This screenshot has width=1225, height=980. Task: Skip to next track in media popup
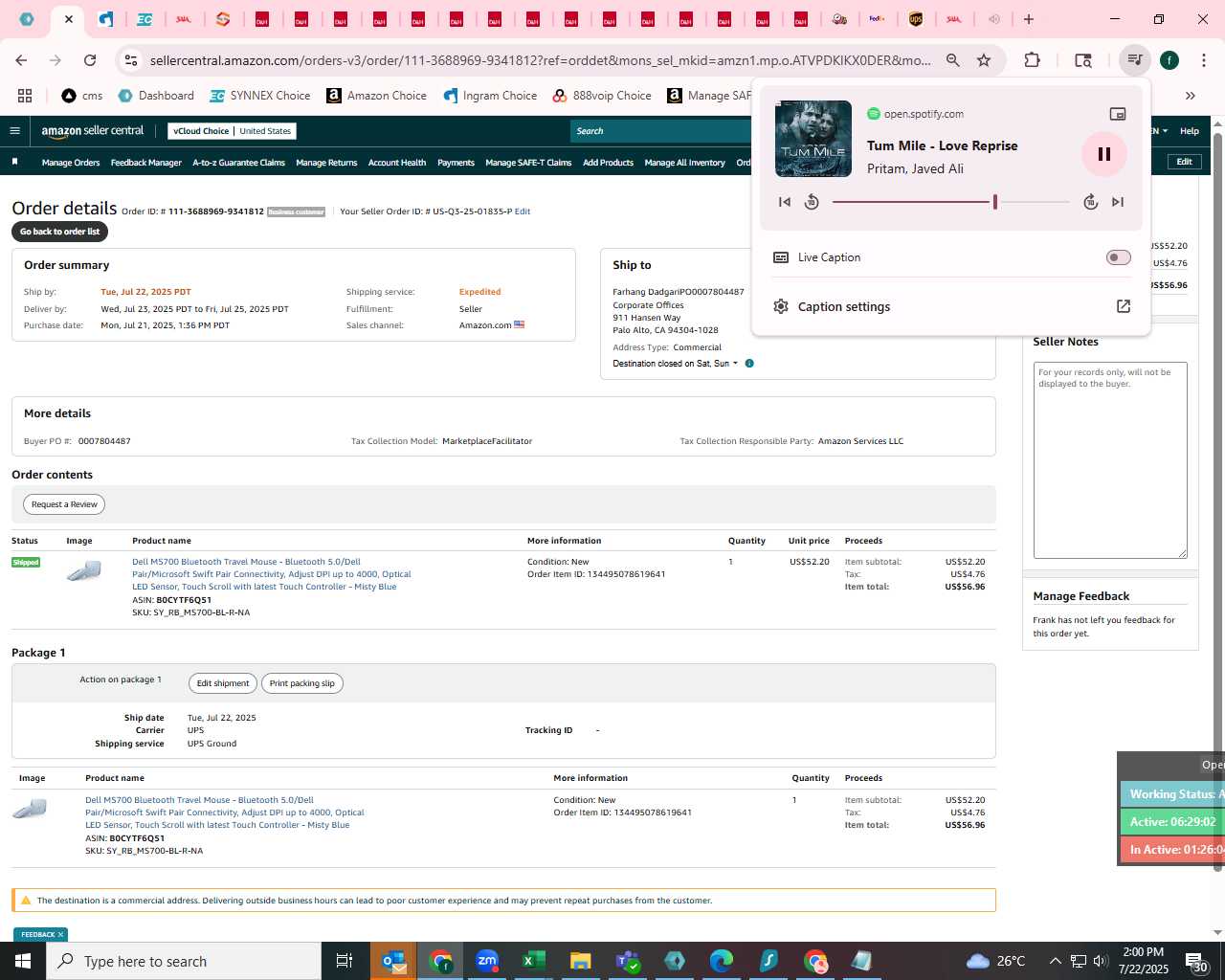[x=1118, y=202]
